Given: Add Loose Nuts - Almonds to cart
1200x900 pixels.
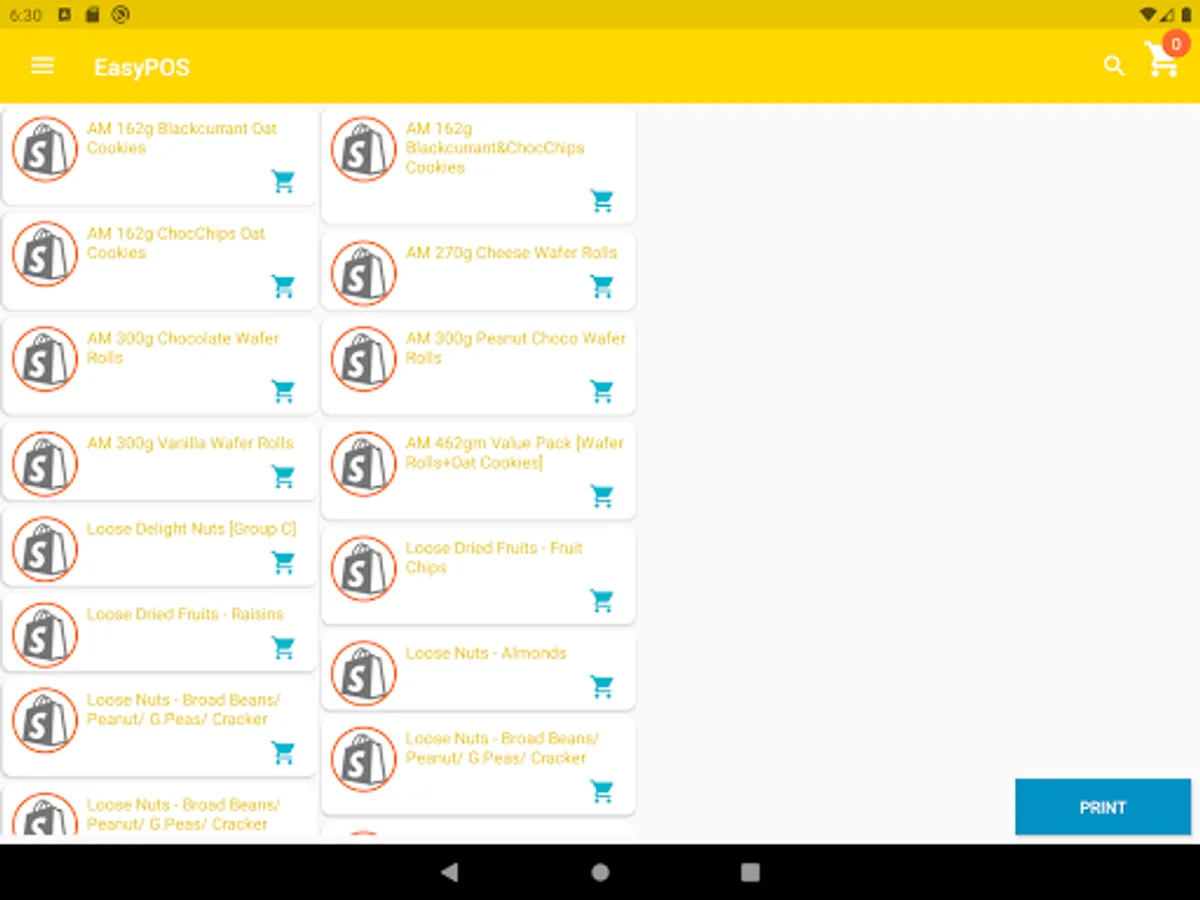Looking at the screenshot, I should (602, 687).
